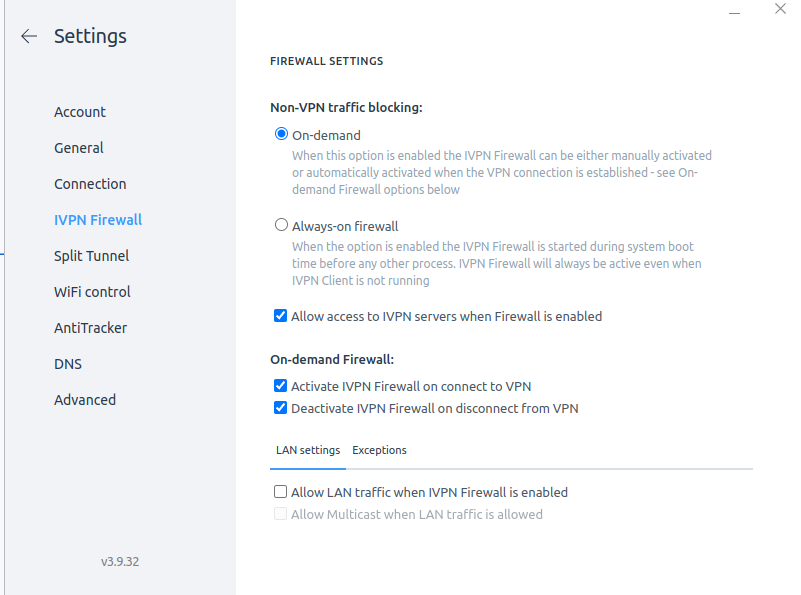Image resolution: width=801 pixels, height=595 pixels.
Task: Uncheck Deactivate IVPN Firewall on disconnect
Action: coord(281,408)
